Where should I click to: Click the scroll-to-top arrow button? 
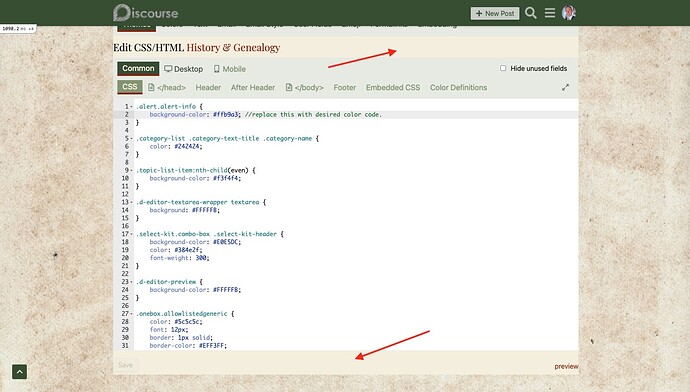(19, 372)
